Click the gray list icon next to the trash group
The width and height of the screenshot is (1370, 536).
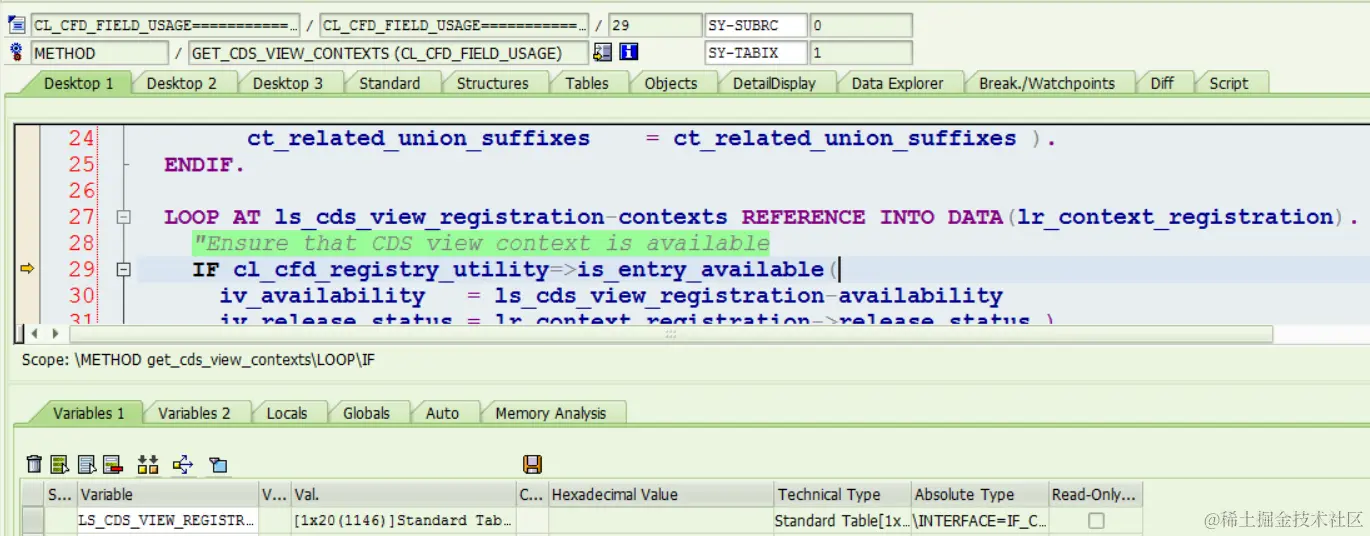[x=86, y=464]
